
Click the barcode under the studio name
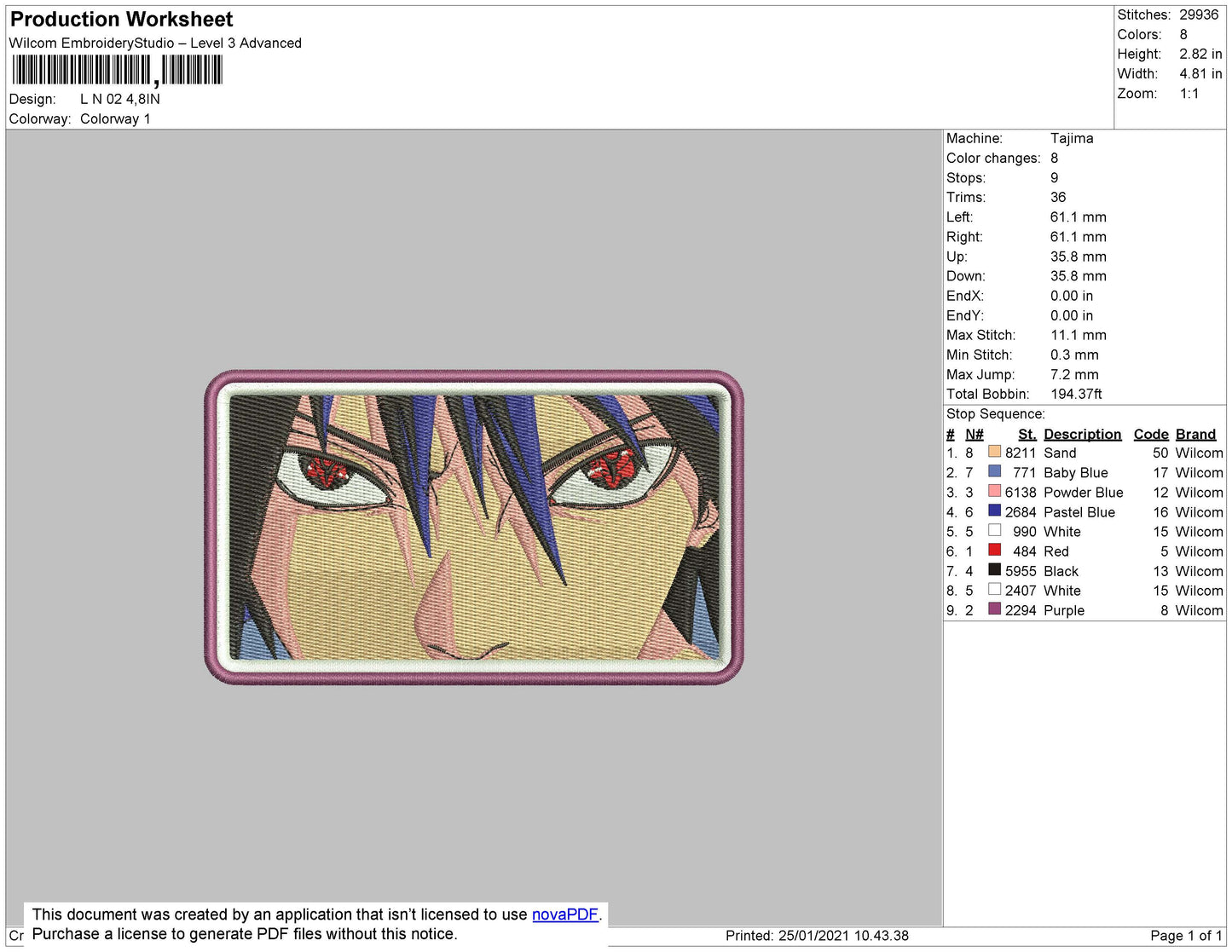click(x=118, y=70)
